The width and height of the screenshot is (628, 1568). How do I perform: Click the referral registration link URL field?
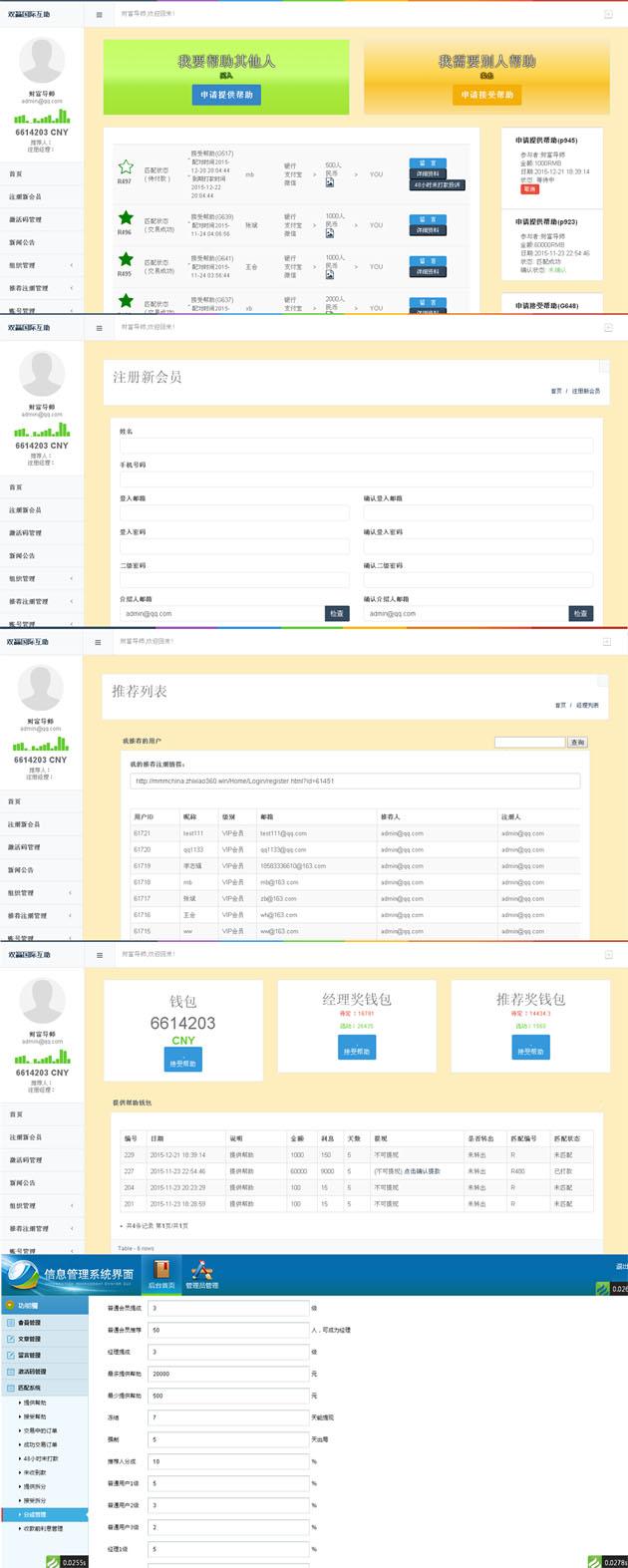tap(354, 782)
